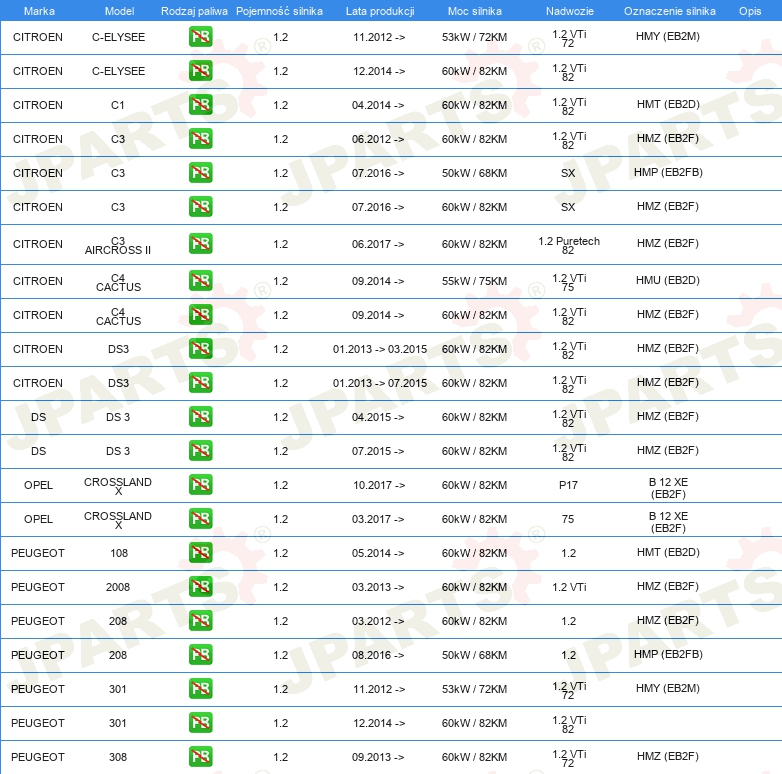
Task: Select the '01.2013 -> 07.2015' production years cell
Action: coord(380,383)
